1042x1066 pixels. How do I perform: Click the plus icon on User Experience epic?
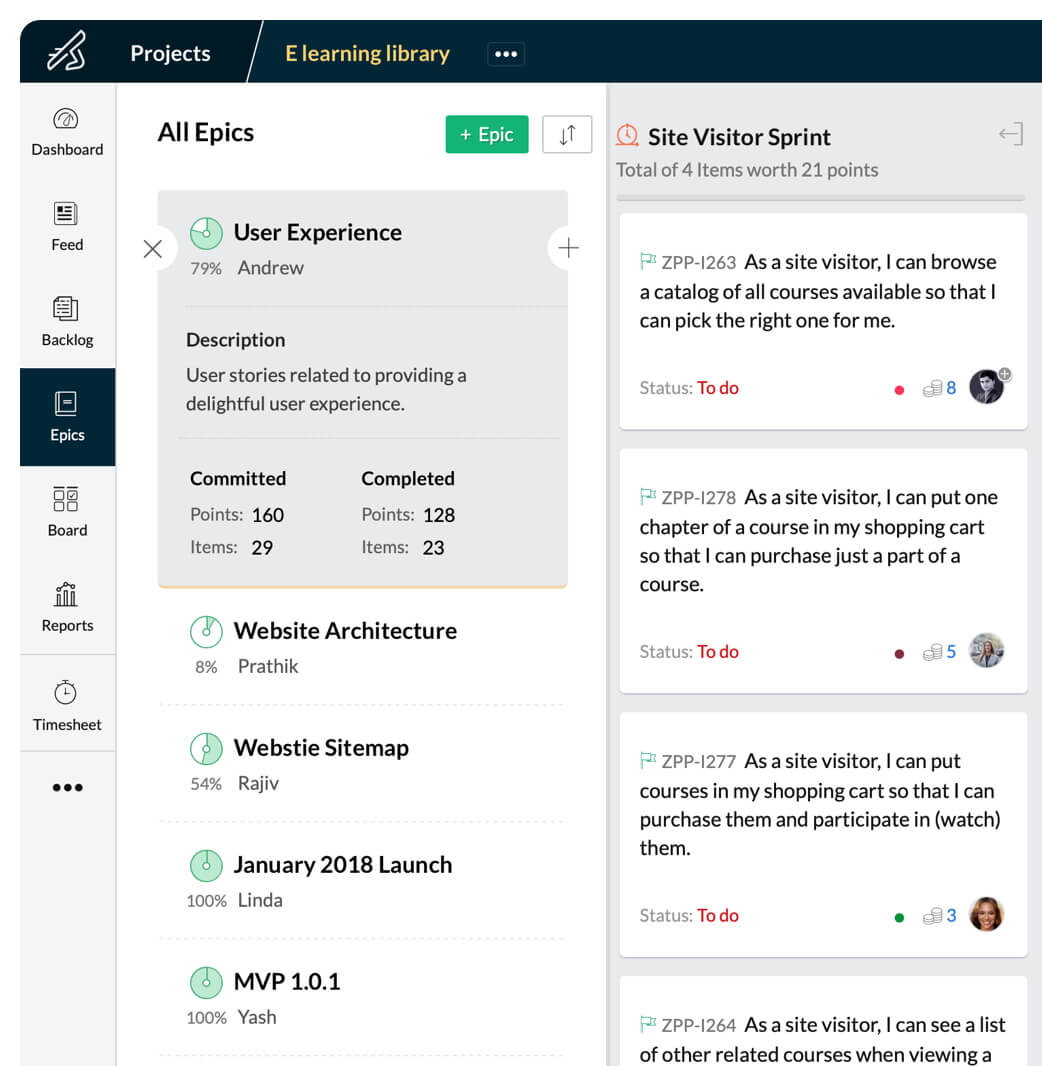click(x=568, y=248)
